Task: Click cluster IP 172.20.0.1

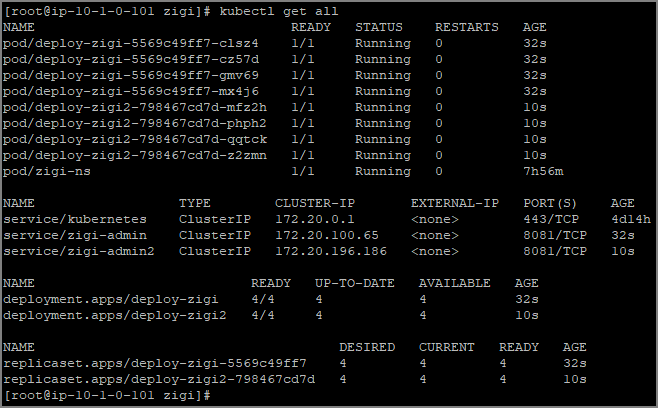Action: pos(314,219)
